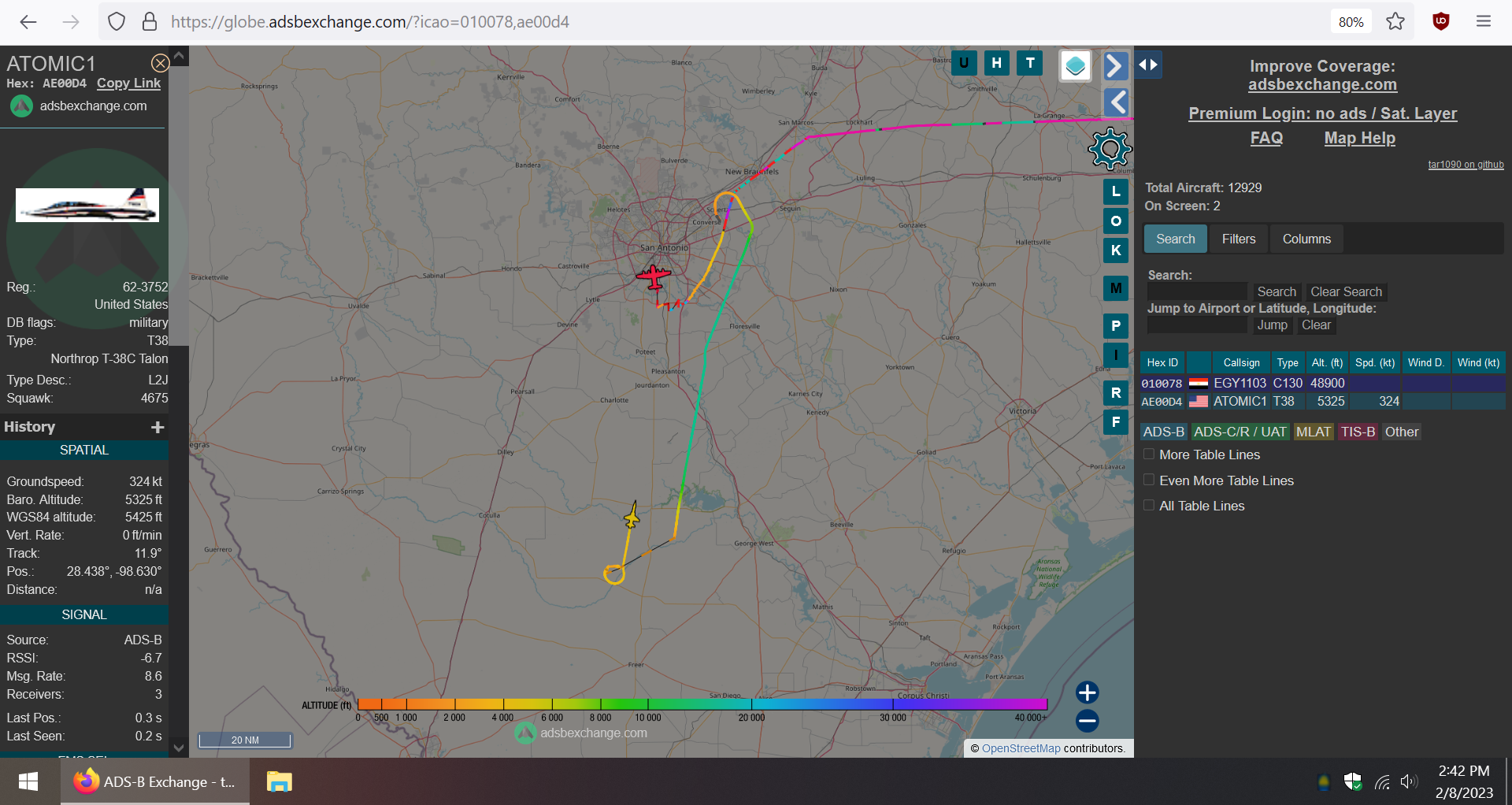Viewport: 1512px width, 805px height.
Task: Enable All Table Lines checkbox
Action: tap(1149, 505)
